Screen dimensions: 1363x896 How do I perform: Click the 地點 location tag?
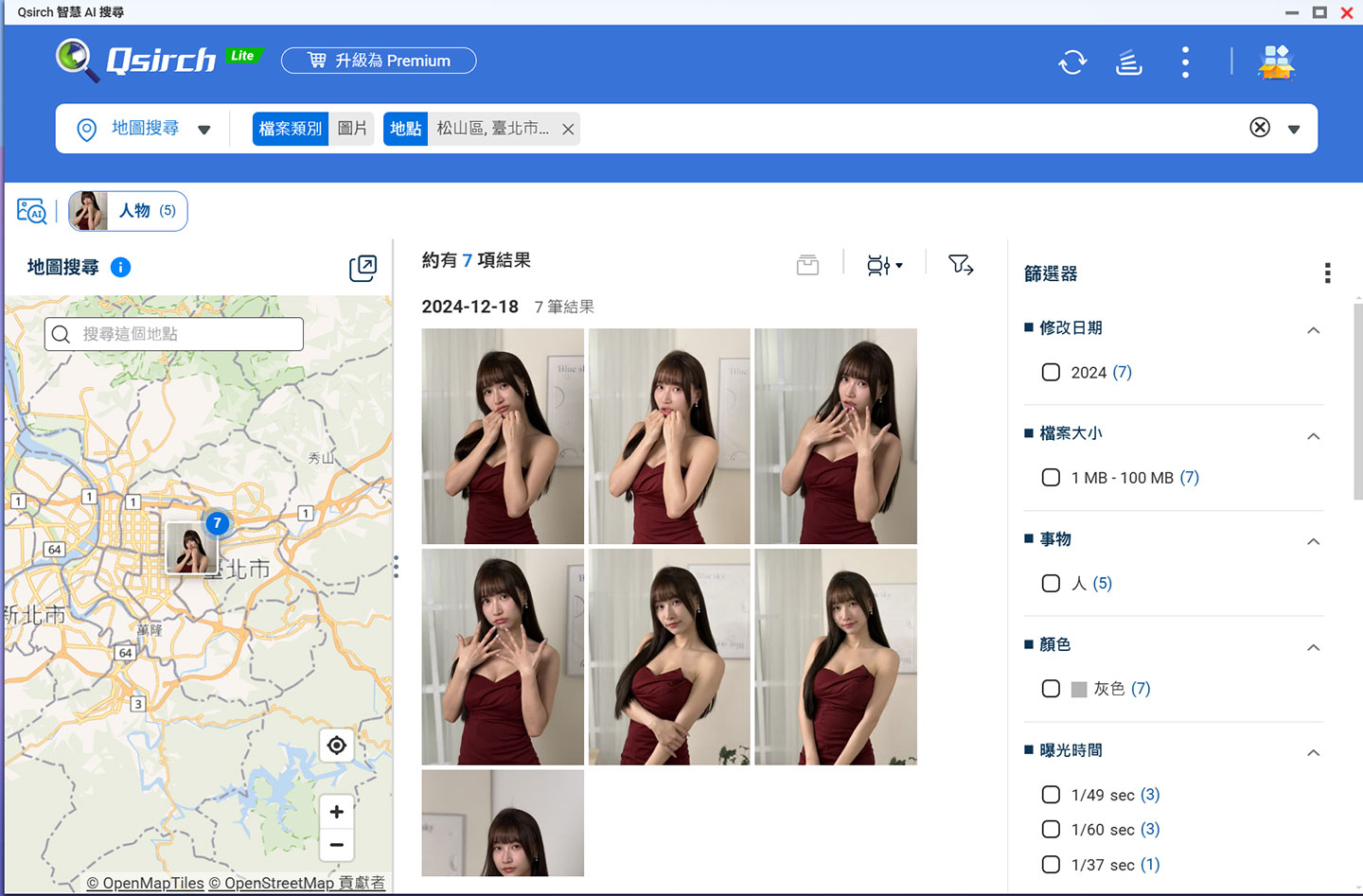coord(406,129)
